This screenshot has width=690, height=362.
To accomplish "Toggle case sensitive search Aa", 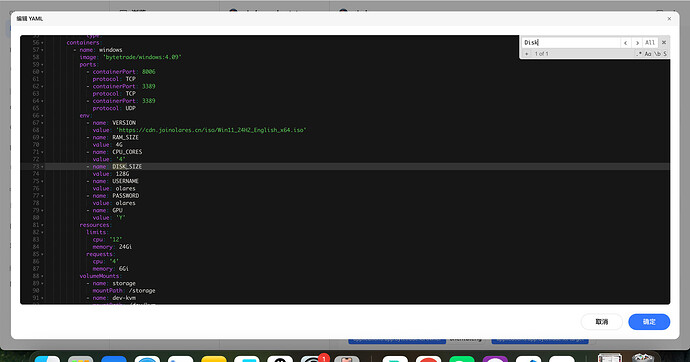I will (x=648, y=54).
